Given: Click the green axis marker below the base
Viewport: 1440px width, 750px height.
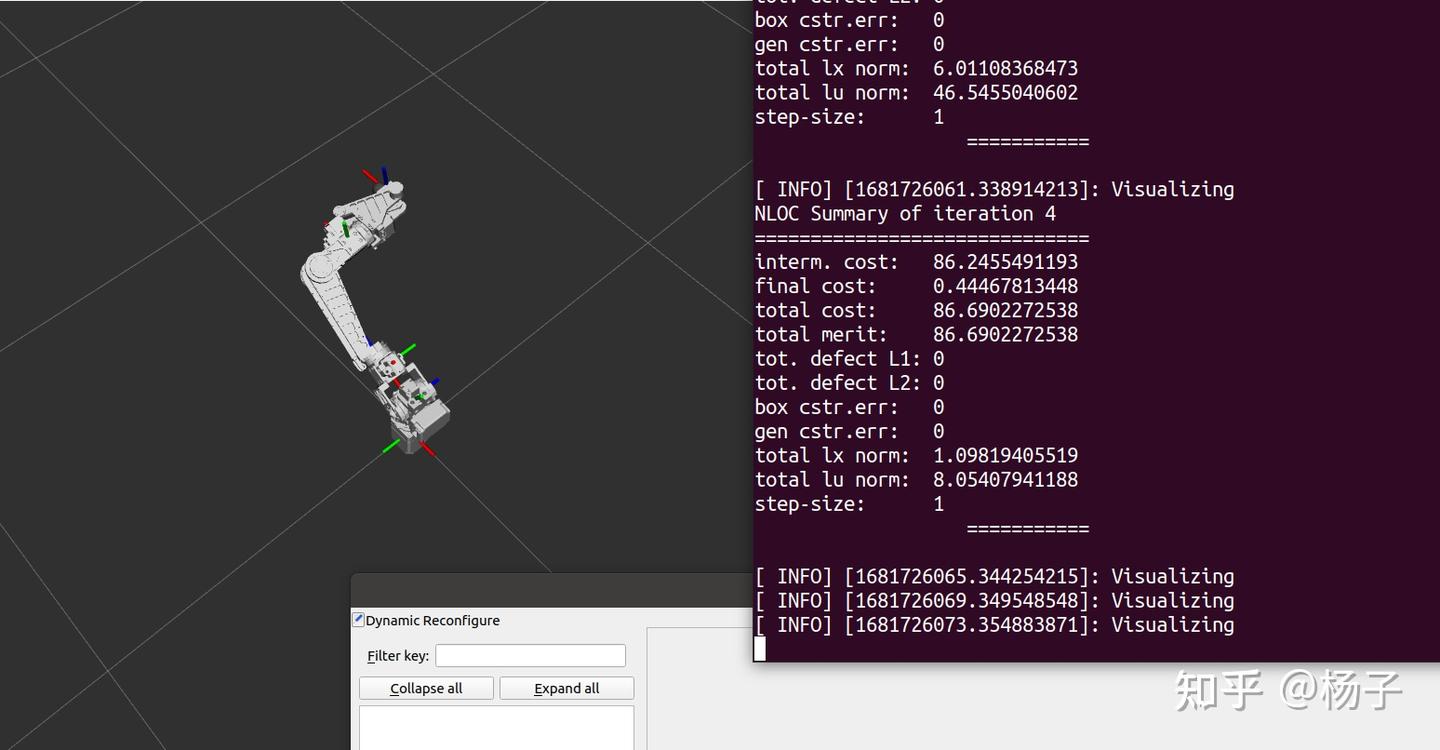Looking at the screenshot, I should (389, 447).
